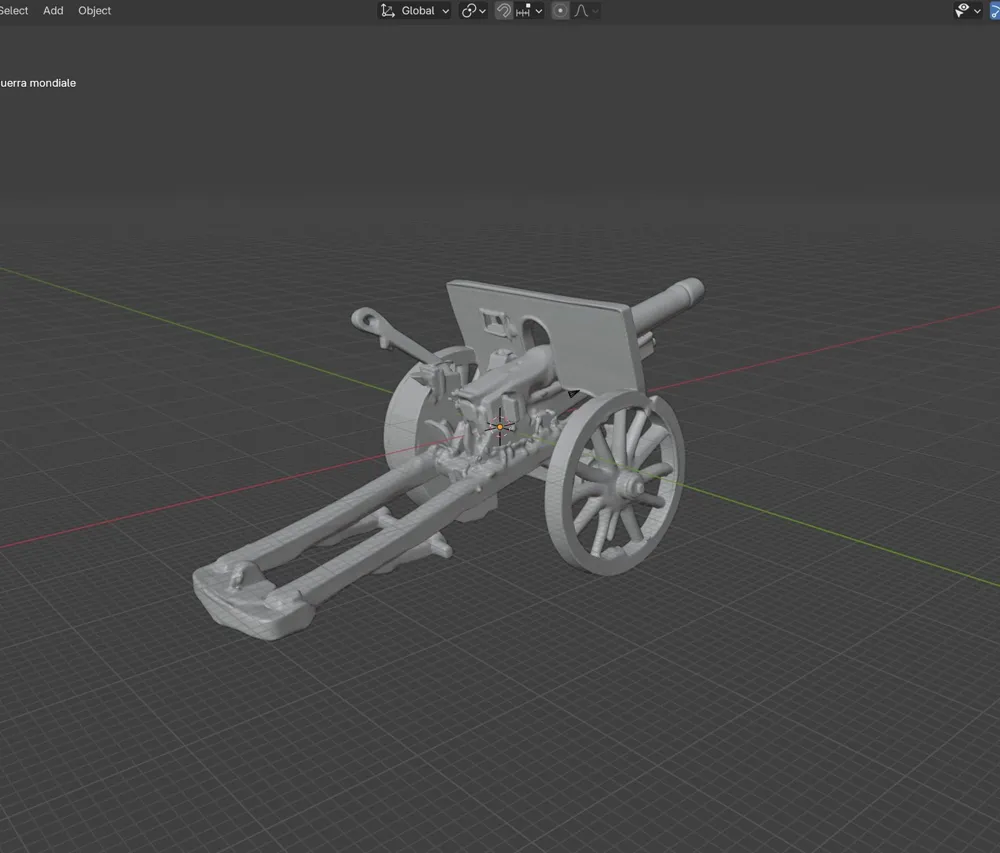Expand the visibility filter dropdown arrow
This screenshot has height=853, width=1000.
click(x=977, y=11)
